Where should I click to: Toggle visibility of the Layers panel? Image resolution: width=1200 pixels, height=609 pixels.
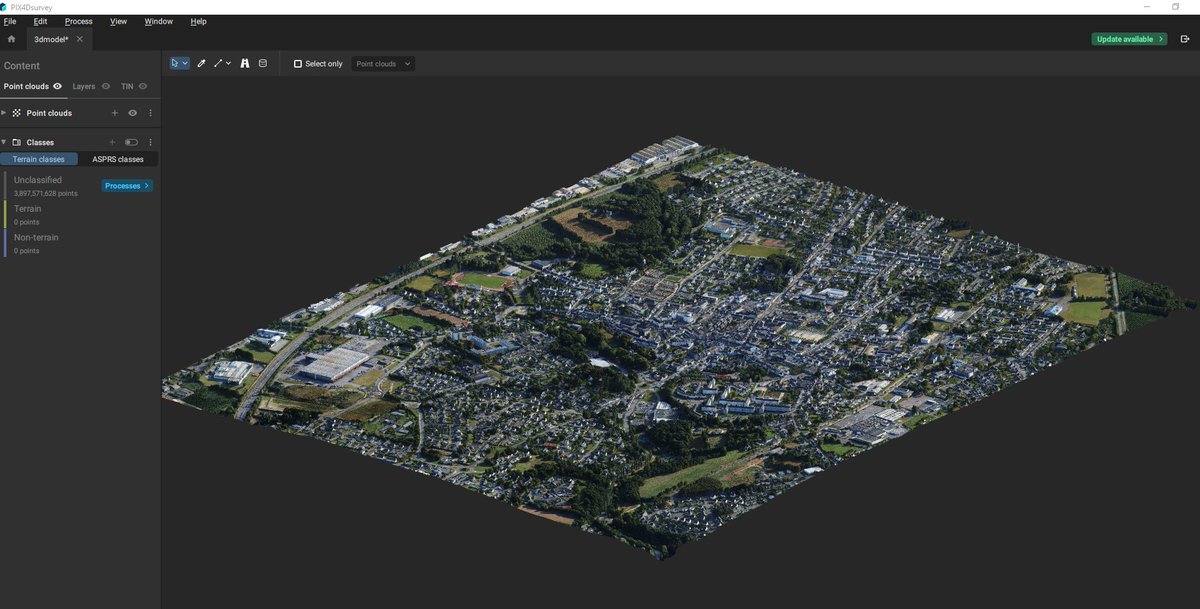tap(106, 86)
